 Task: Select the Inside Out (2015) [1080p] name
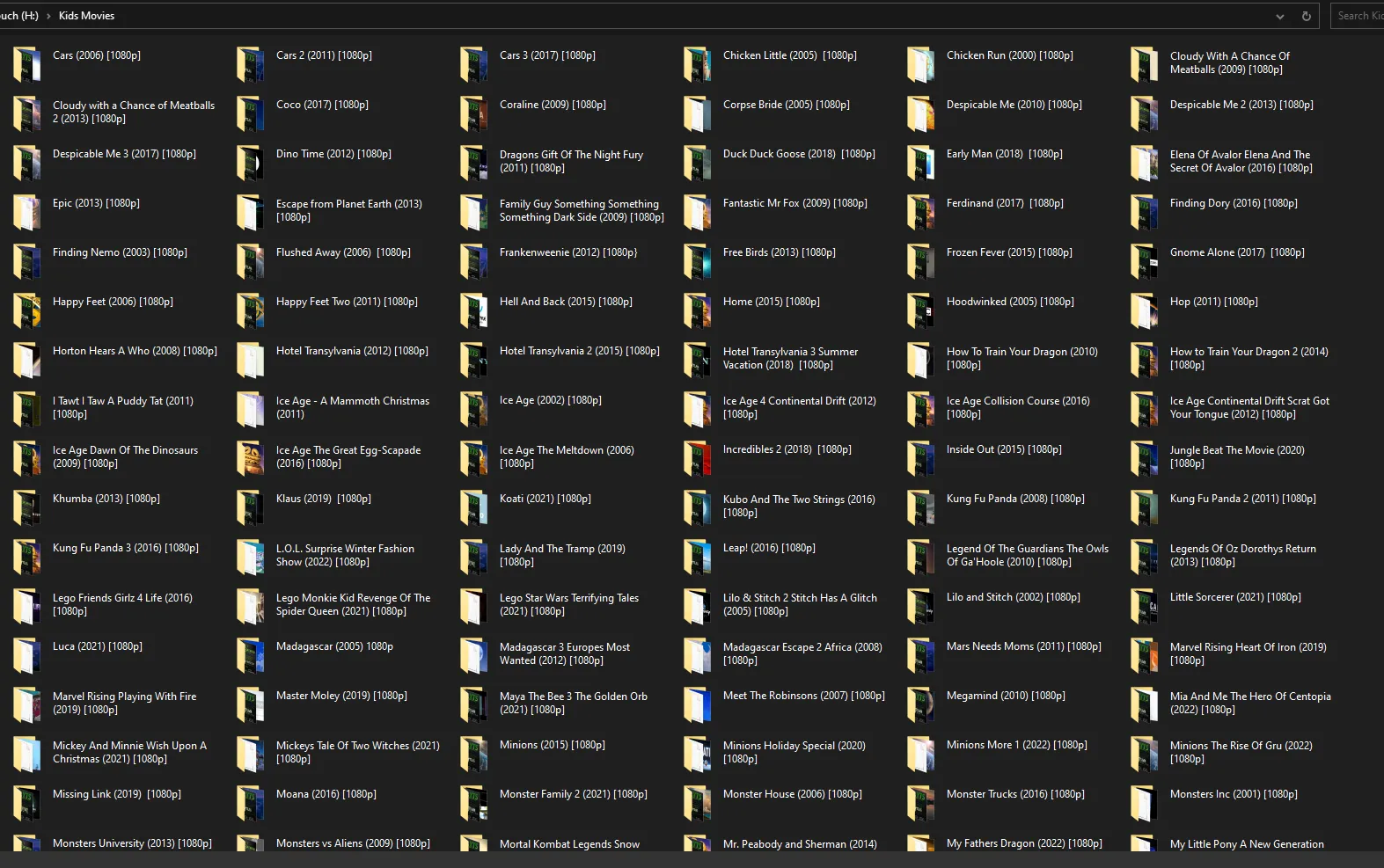(x=1004, y=449)
